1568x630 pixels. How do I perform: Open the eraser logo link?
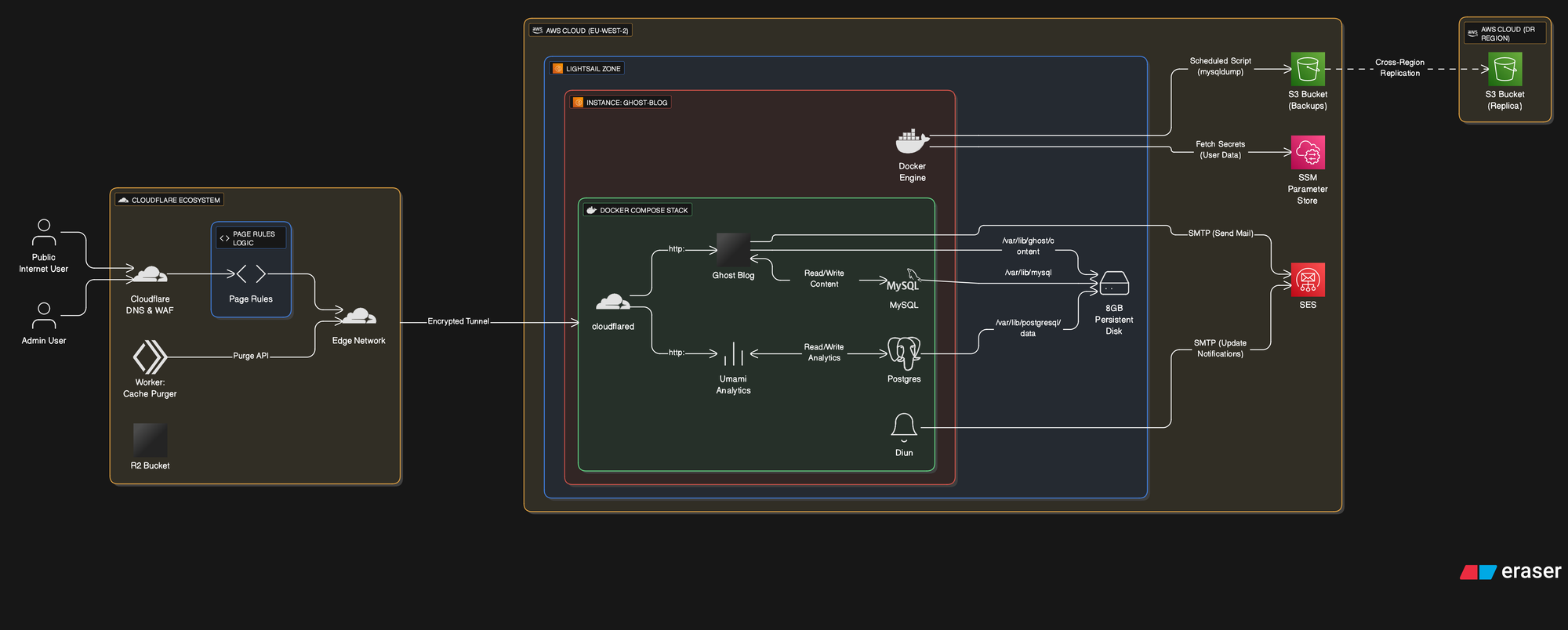click(x=1510, y=572)
